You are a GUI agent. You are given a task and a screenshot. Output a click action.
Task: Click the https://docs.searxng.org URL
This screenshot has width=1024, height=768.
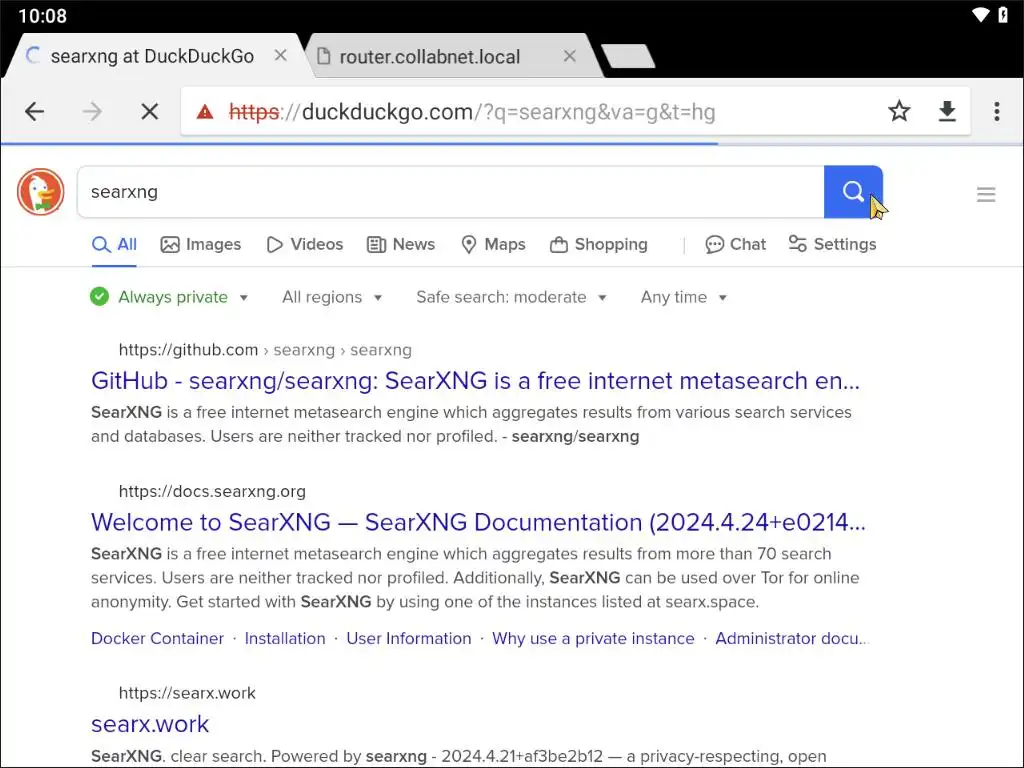[212, 491]
